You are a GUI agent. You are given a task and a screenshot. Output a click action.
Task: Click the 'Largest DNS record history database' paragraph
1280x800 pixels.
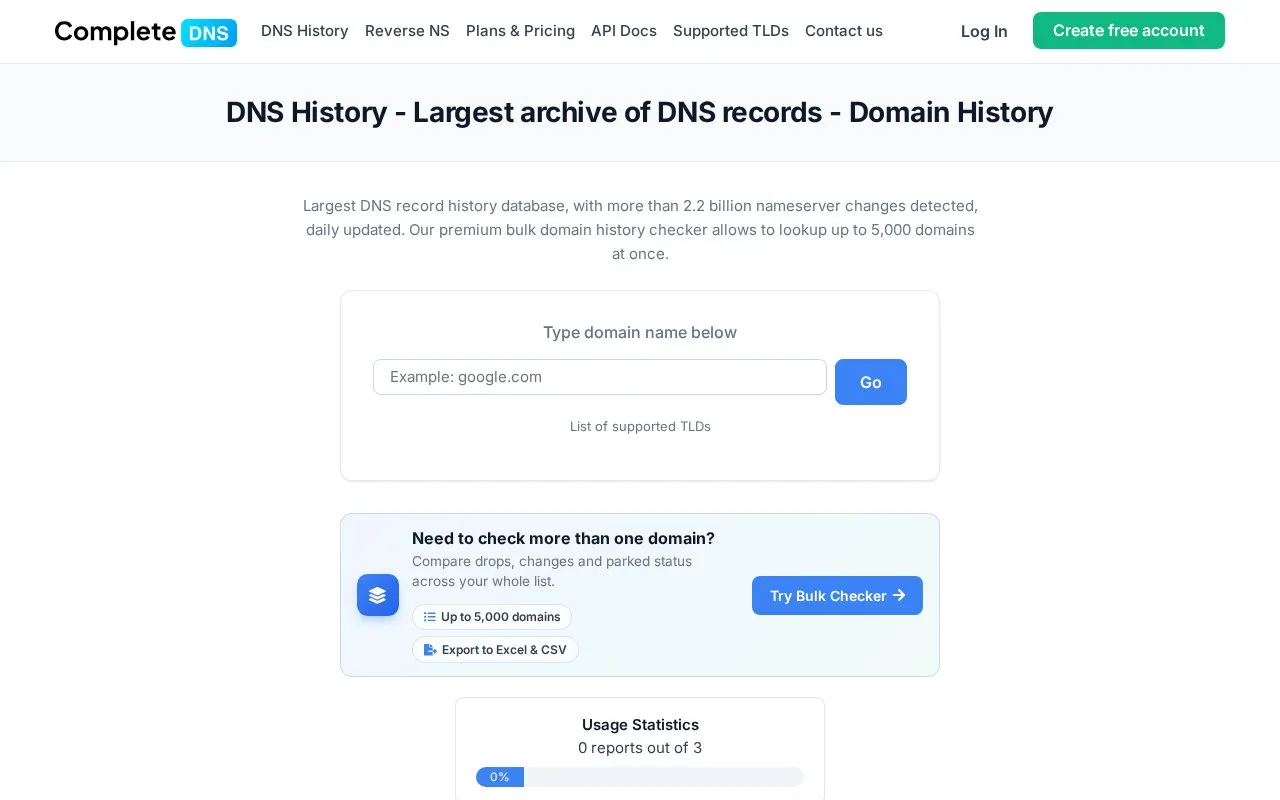(x=640, y=229)
